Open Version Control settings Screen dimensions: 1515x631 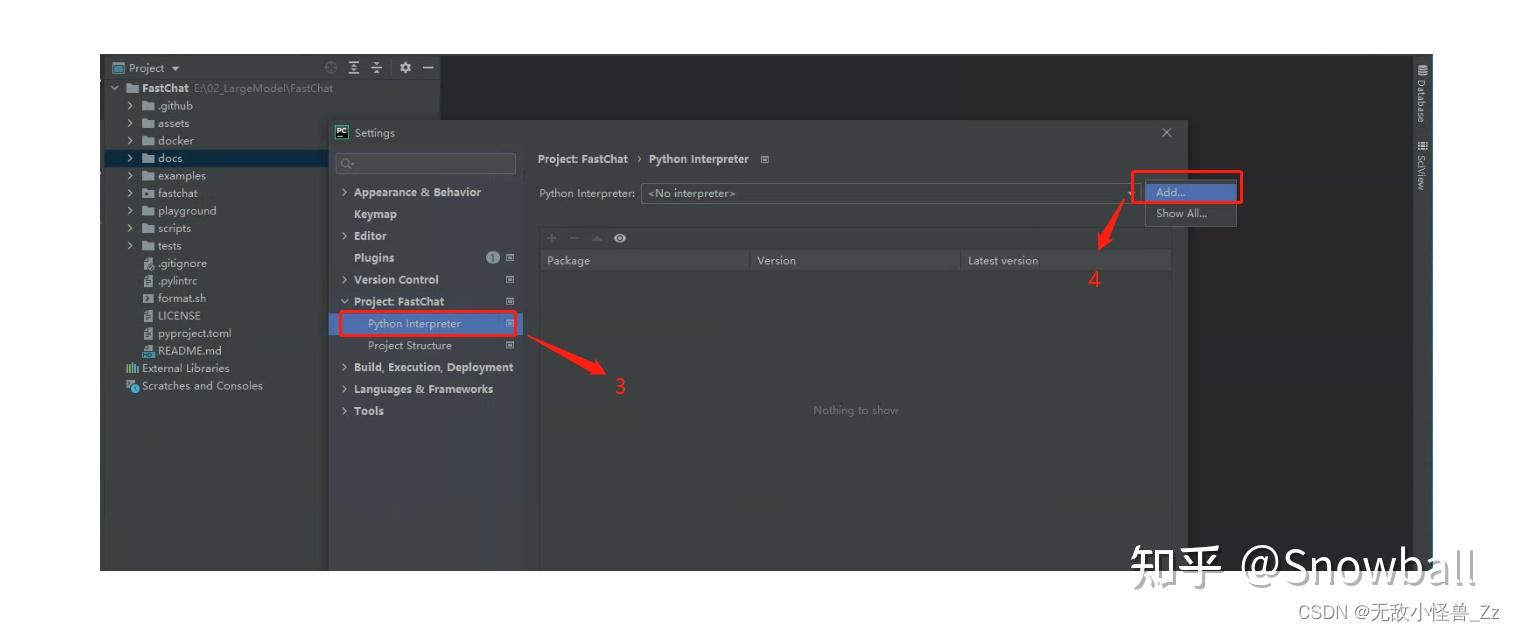396,280
